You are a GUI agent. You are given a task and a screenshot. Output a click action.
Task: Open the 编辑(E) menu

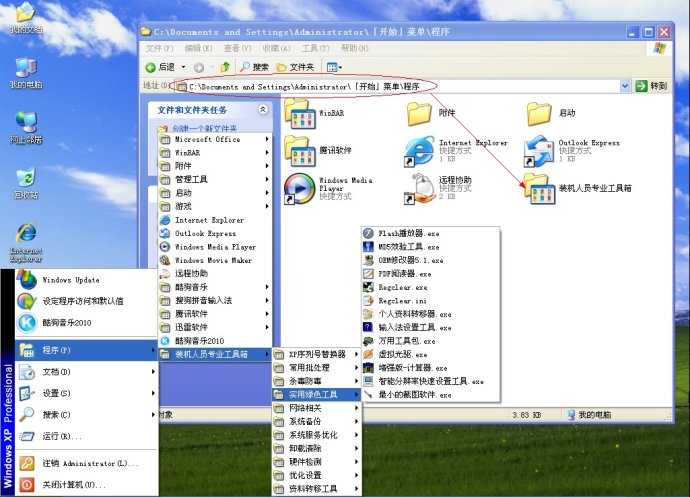[x=198, y=48]
